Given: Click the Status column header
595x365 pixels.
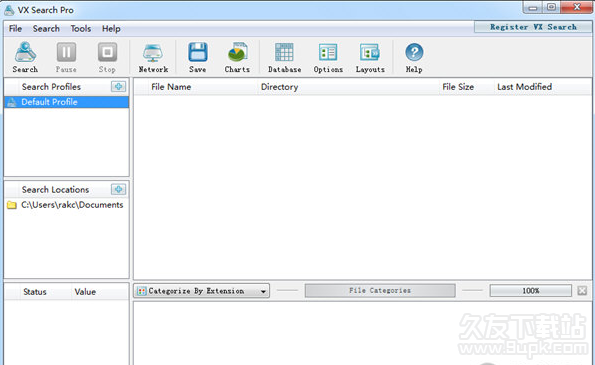Looking at the screenshot, I should click(35, 292).
